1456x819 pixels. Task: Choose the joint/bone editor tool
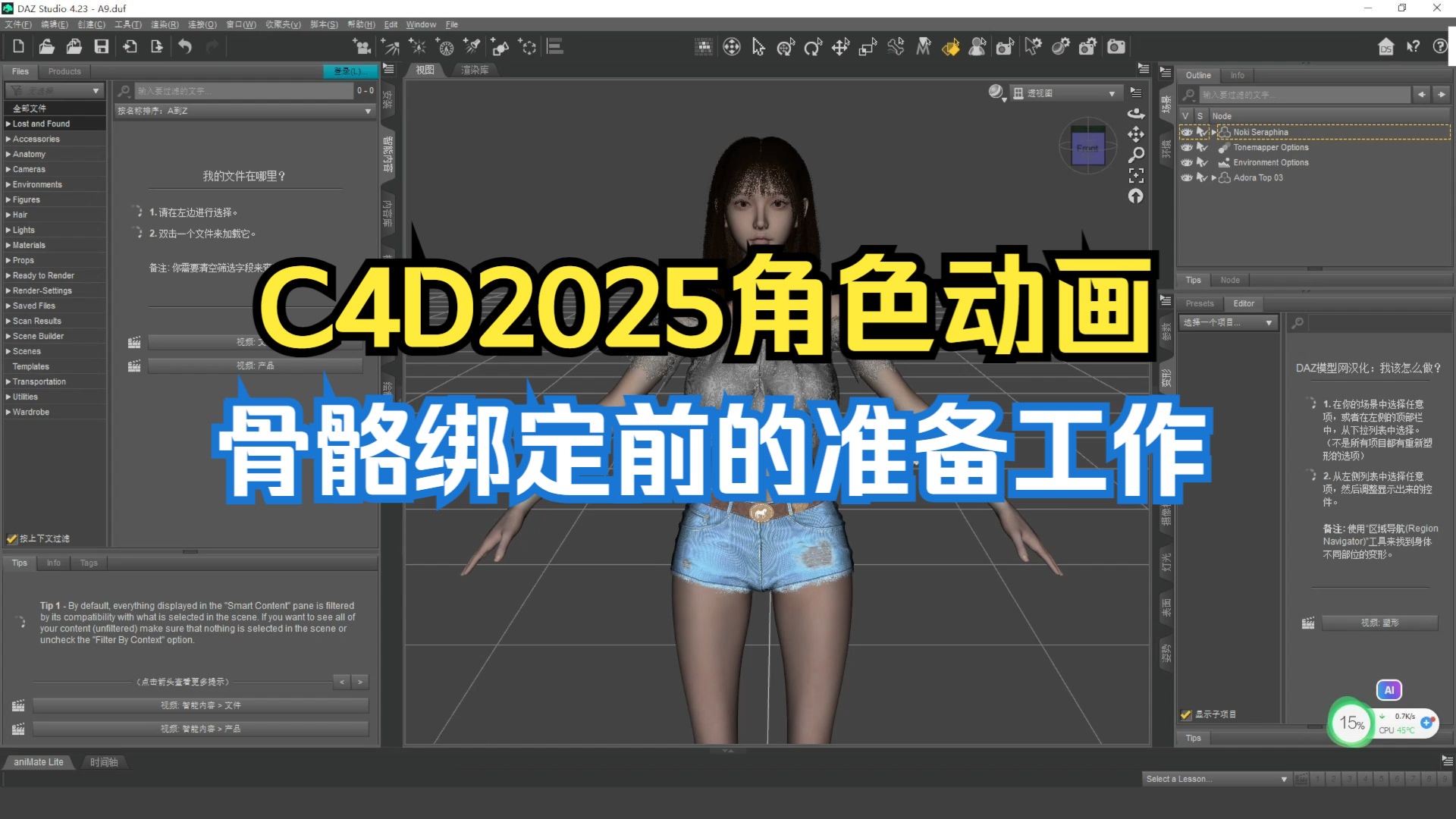[x=896, y=46]
